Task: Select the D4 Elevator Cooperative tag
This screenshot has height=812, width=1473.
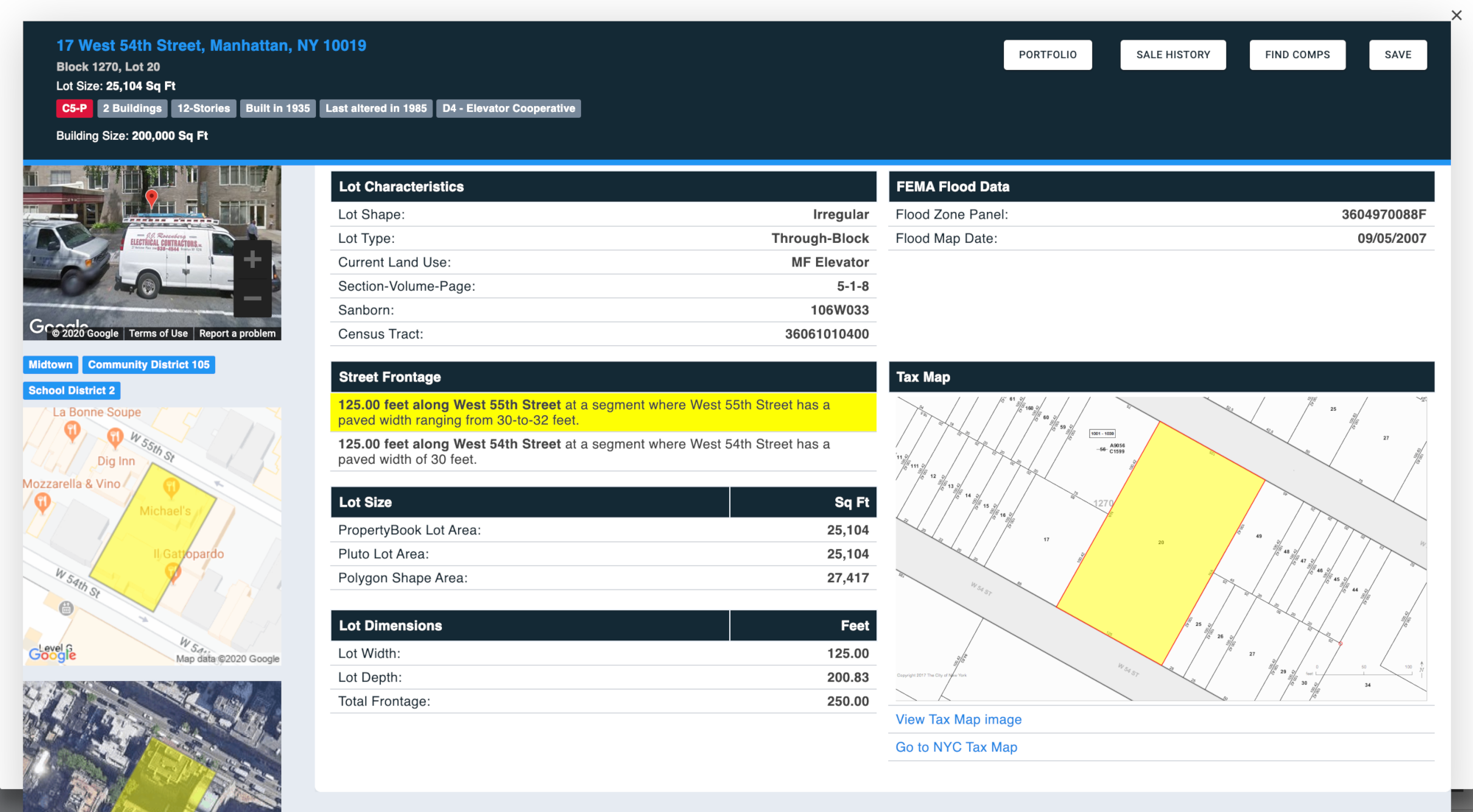Action: click(508, 107)
